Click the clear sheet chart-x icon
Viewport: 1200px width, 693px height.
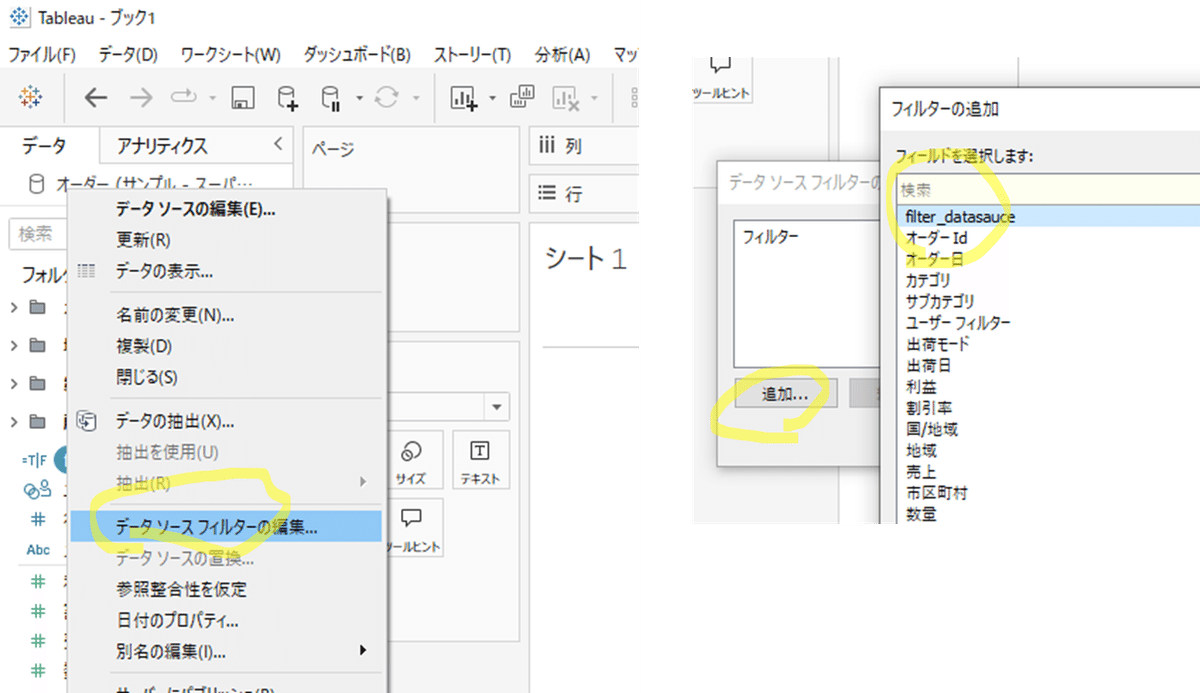[x=567, y=97]
